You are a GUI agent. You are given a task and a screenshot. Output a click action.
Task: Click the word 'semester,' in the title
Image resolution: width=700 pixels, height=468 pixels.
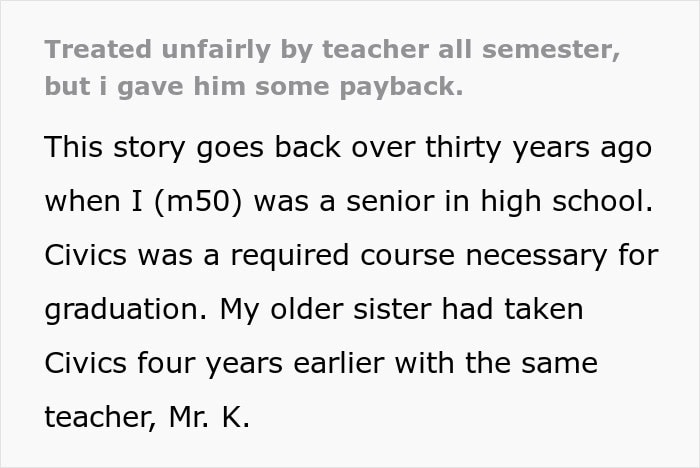coord(551,50)
